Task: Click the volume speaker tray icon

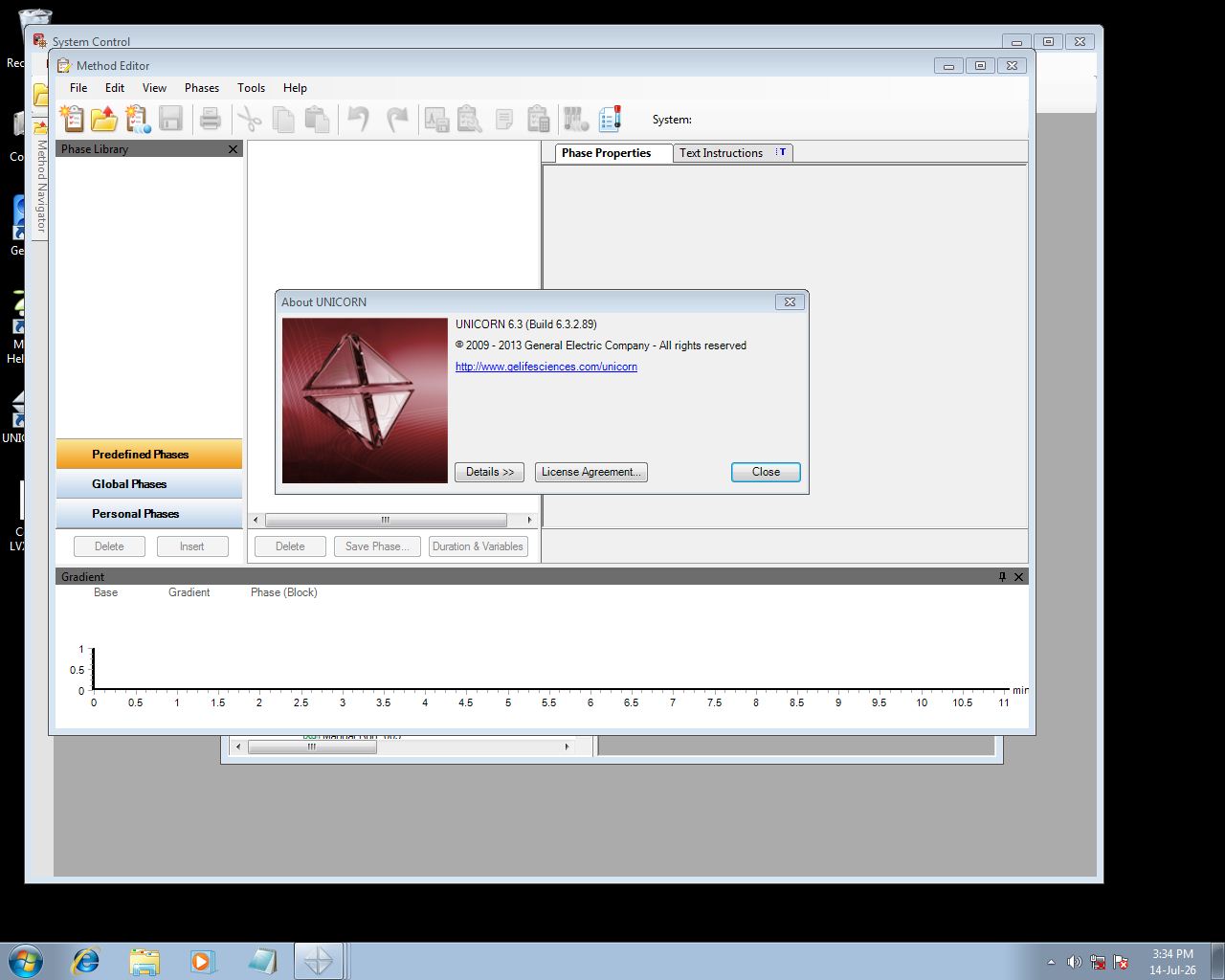Action: [1074, 962]
